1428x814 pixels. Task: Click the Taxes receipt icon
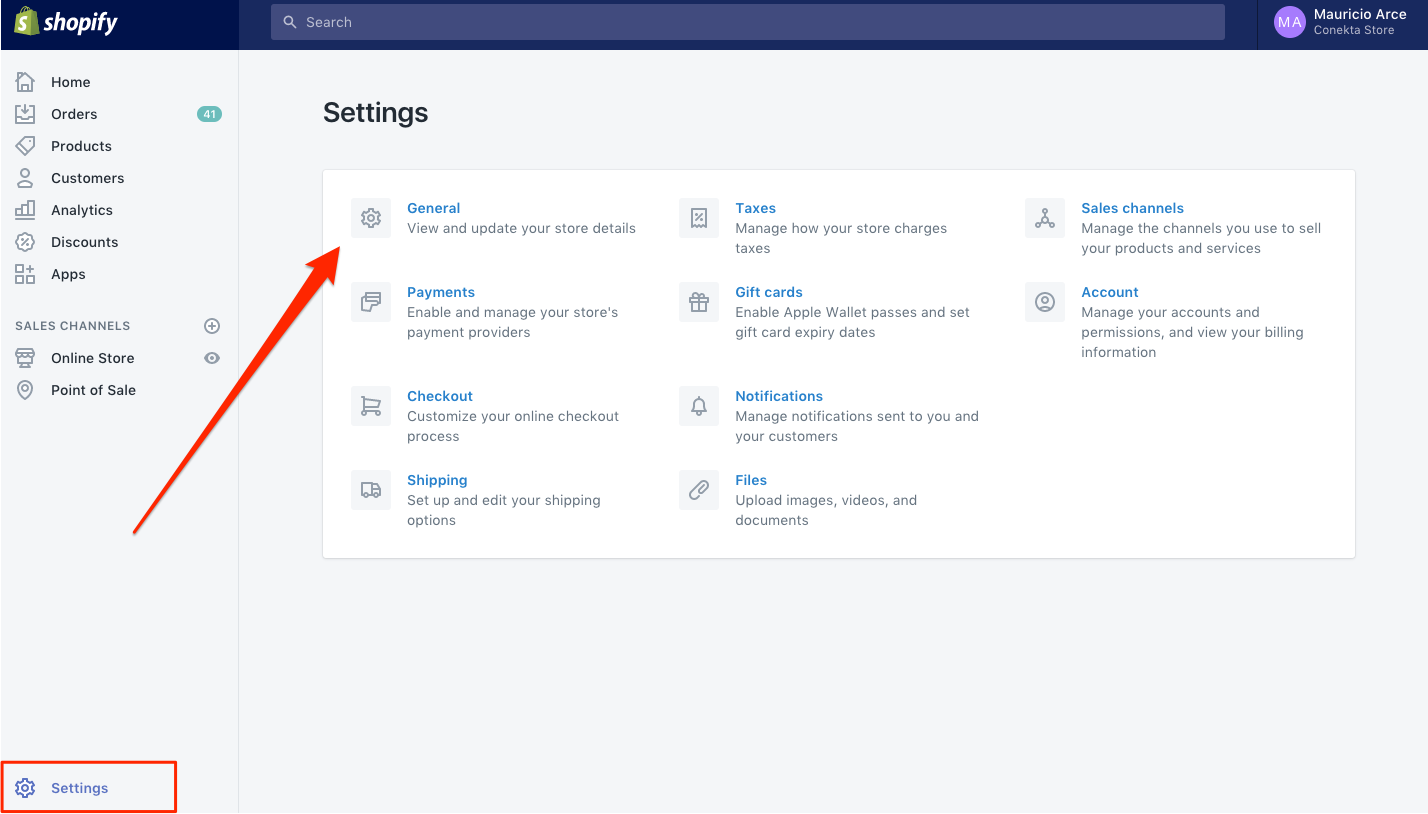pos(699,218)
